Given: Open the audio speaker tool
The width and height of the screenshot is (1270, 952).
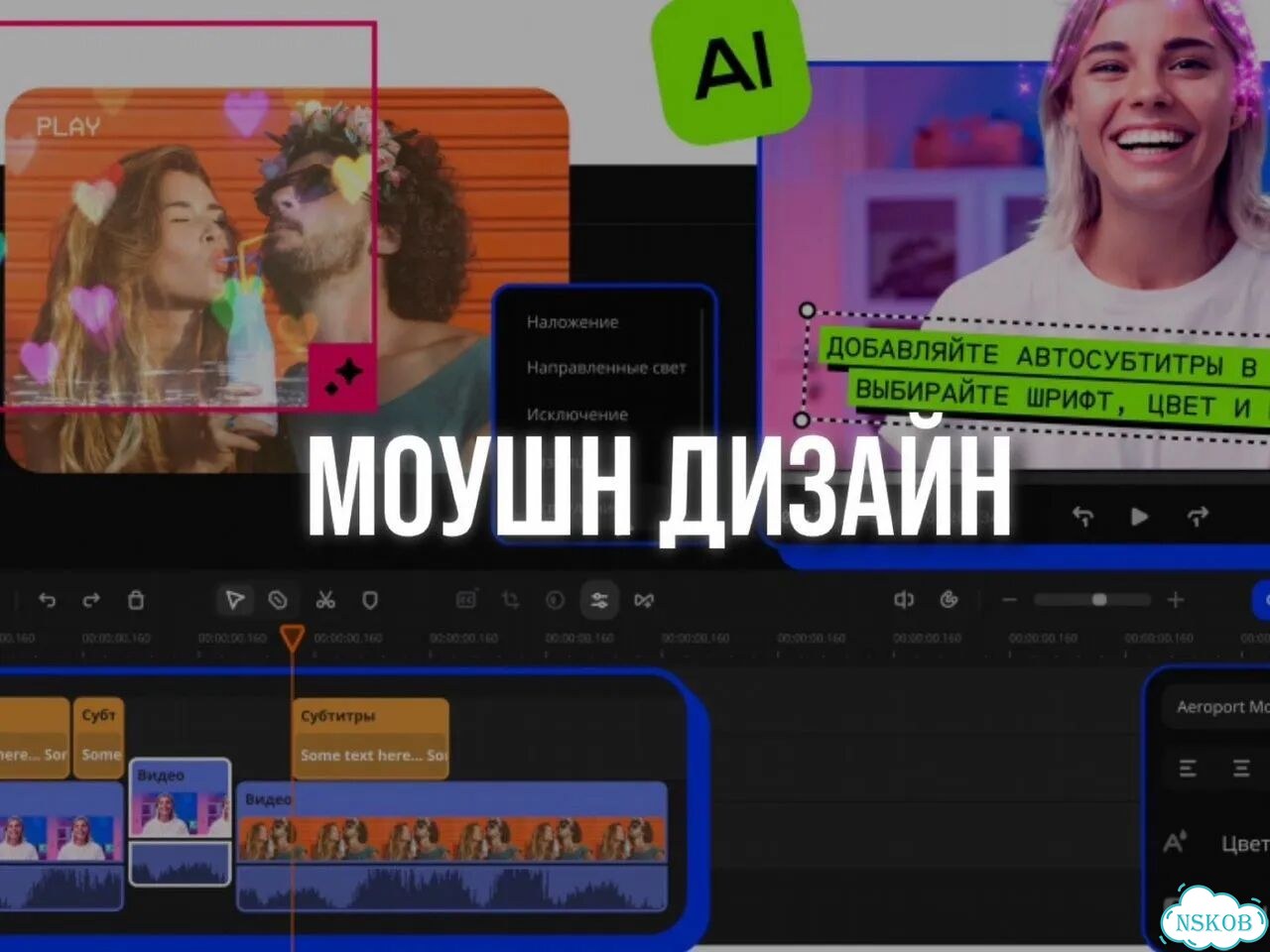Looking at the screenshot, I should coord(904,599).
